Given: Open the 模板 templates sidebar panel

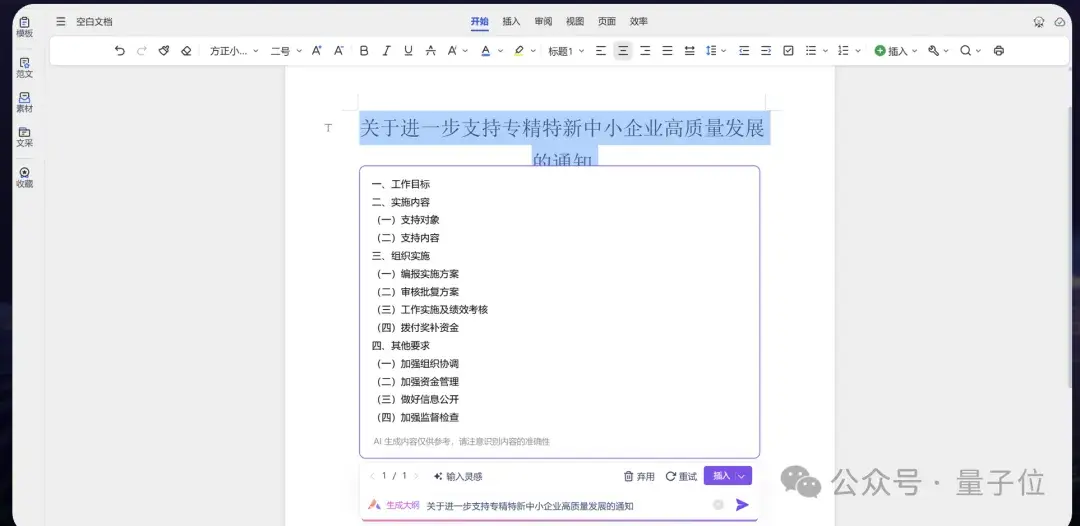Looking at the screenshot, I should (x=24, y=27).
